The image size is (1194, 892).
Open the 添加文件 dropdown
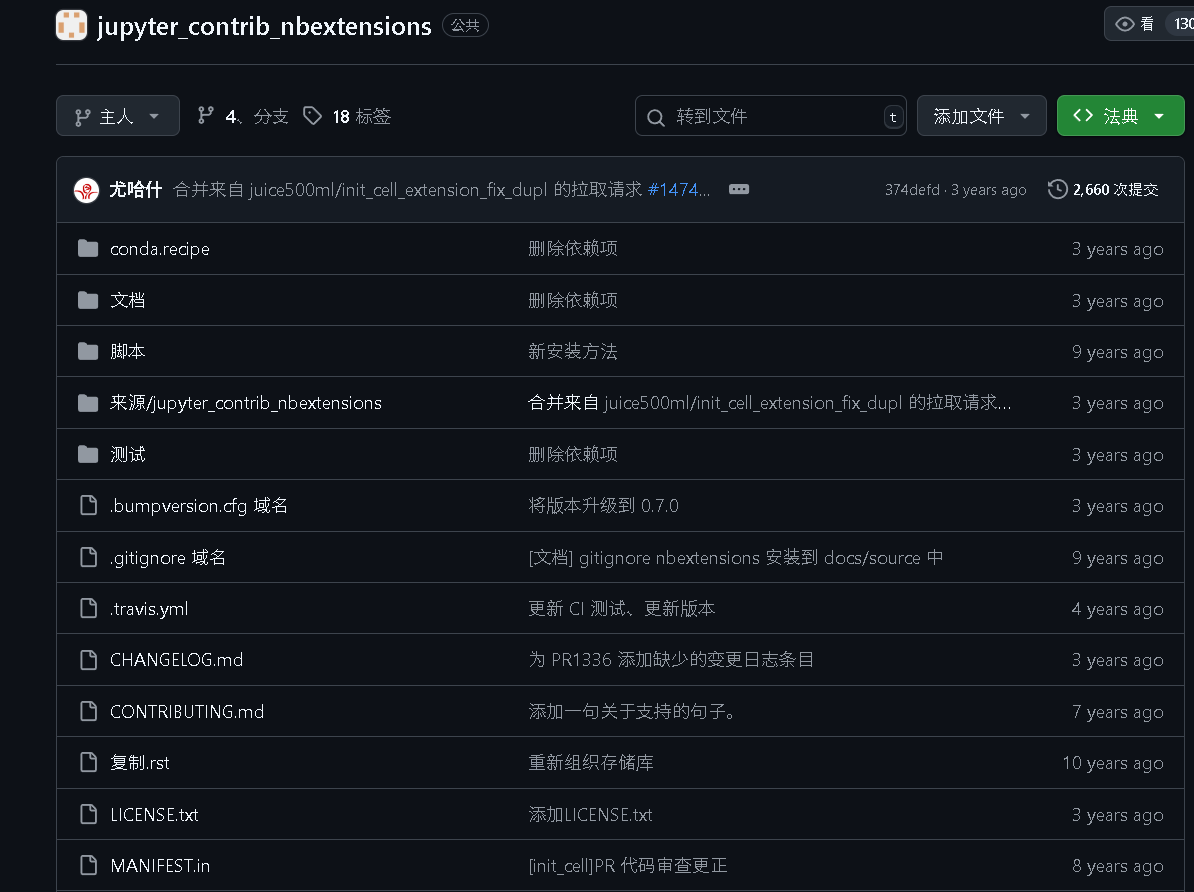tap(982, 116)
